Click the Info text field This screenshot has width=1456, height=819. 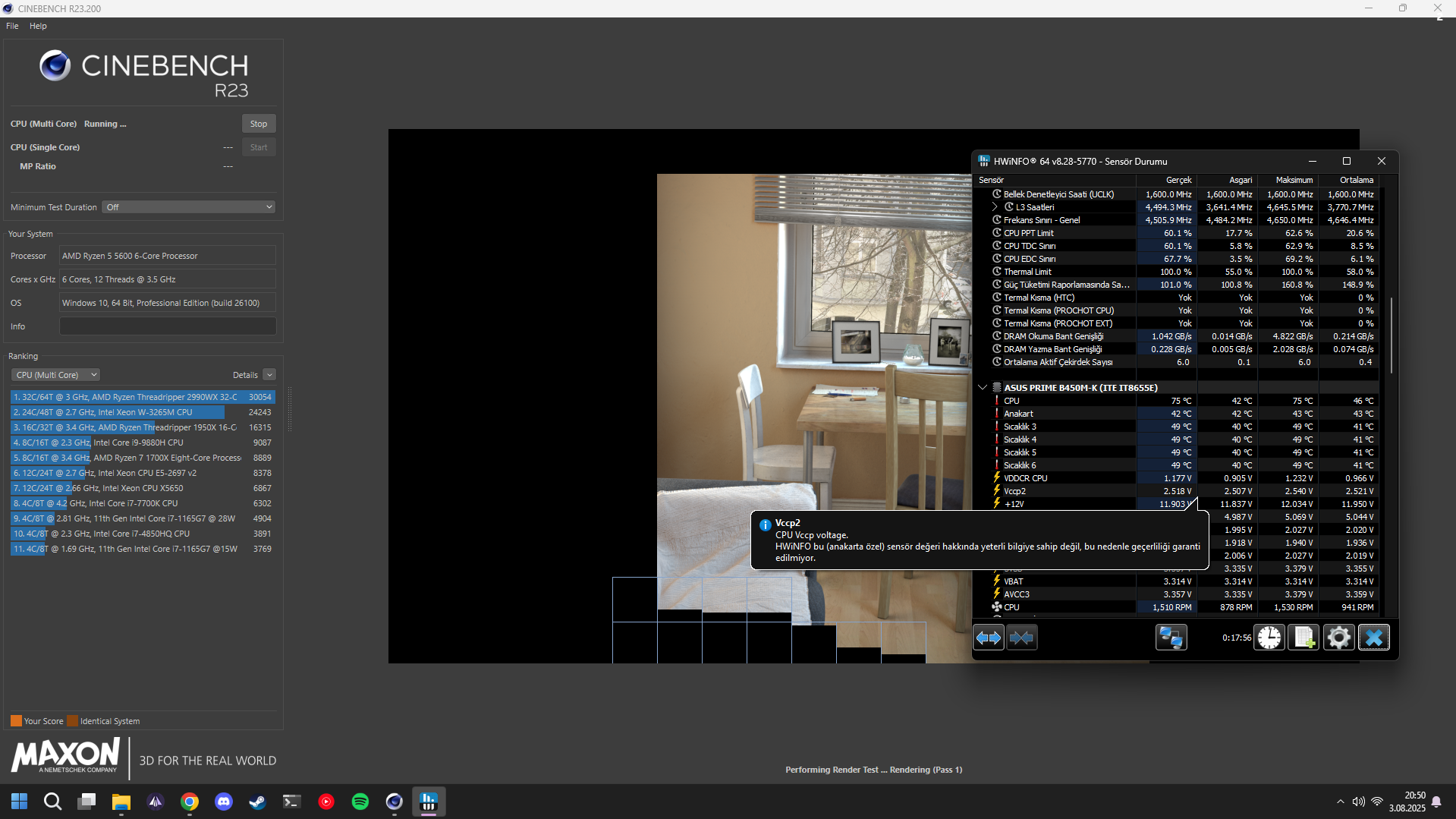tap(168, 326)
